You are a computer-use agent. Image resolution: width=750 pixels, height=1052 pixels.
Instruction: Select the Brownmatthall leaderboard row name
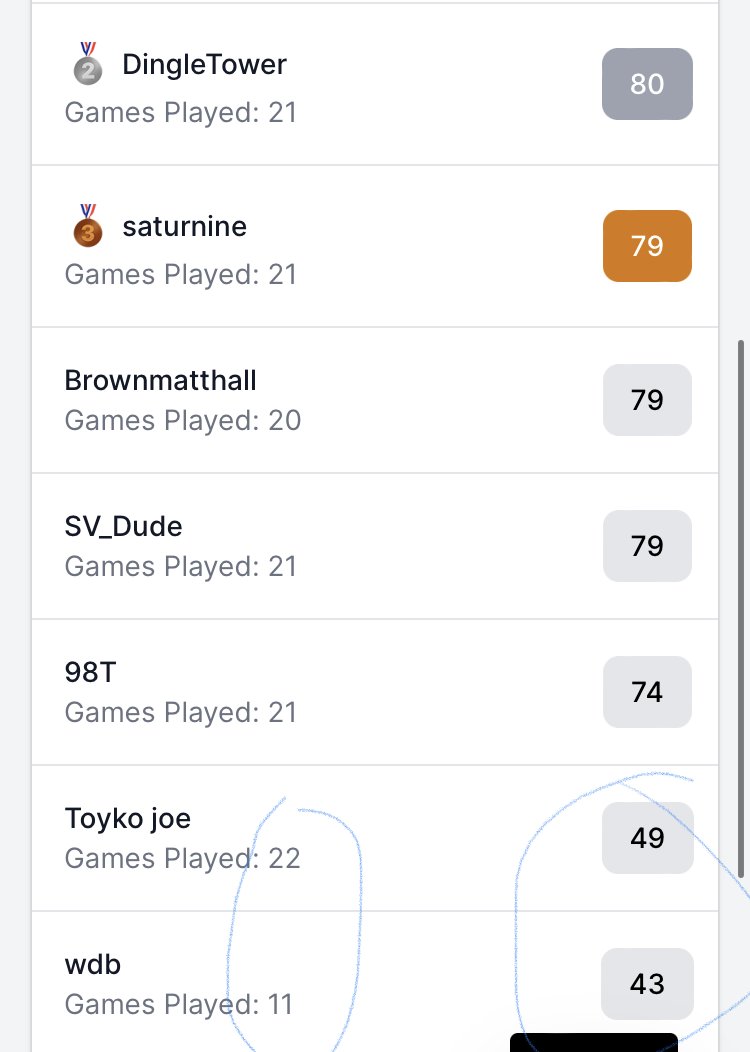click(x=160, y=380)
